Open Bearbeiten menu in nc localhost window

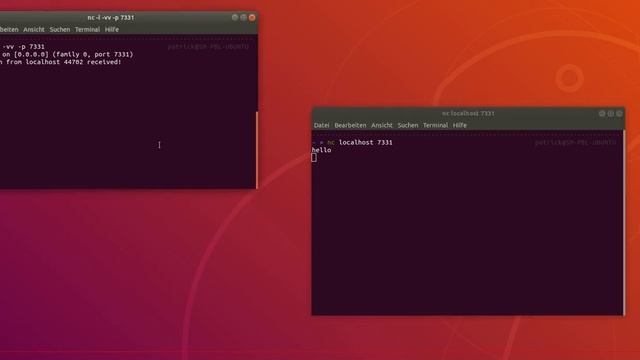pyautogui.click(x=350, y=125)
